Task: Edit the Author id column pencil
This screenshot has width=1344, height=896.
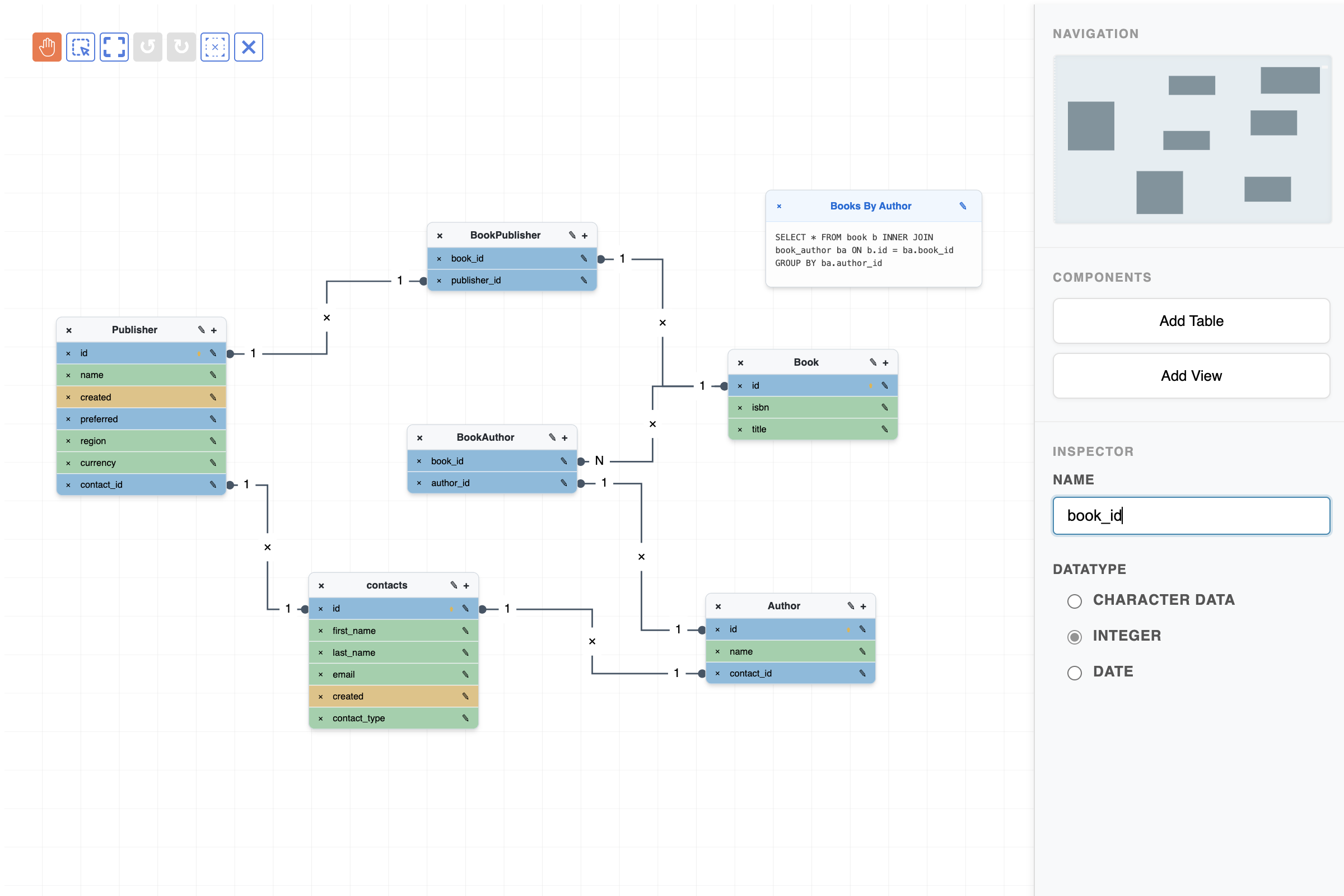Action: (x=863, y=629)
